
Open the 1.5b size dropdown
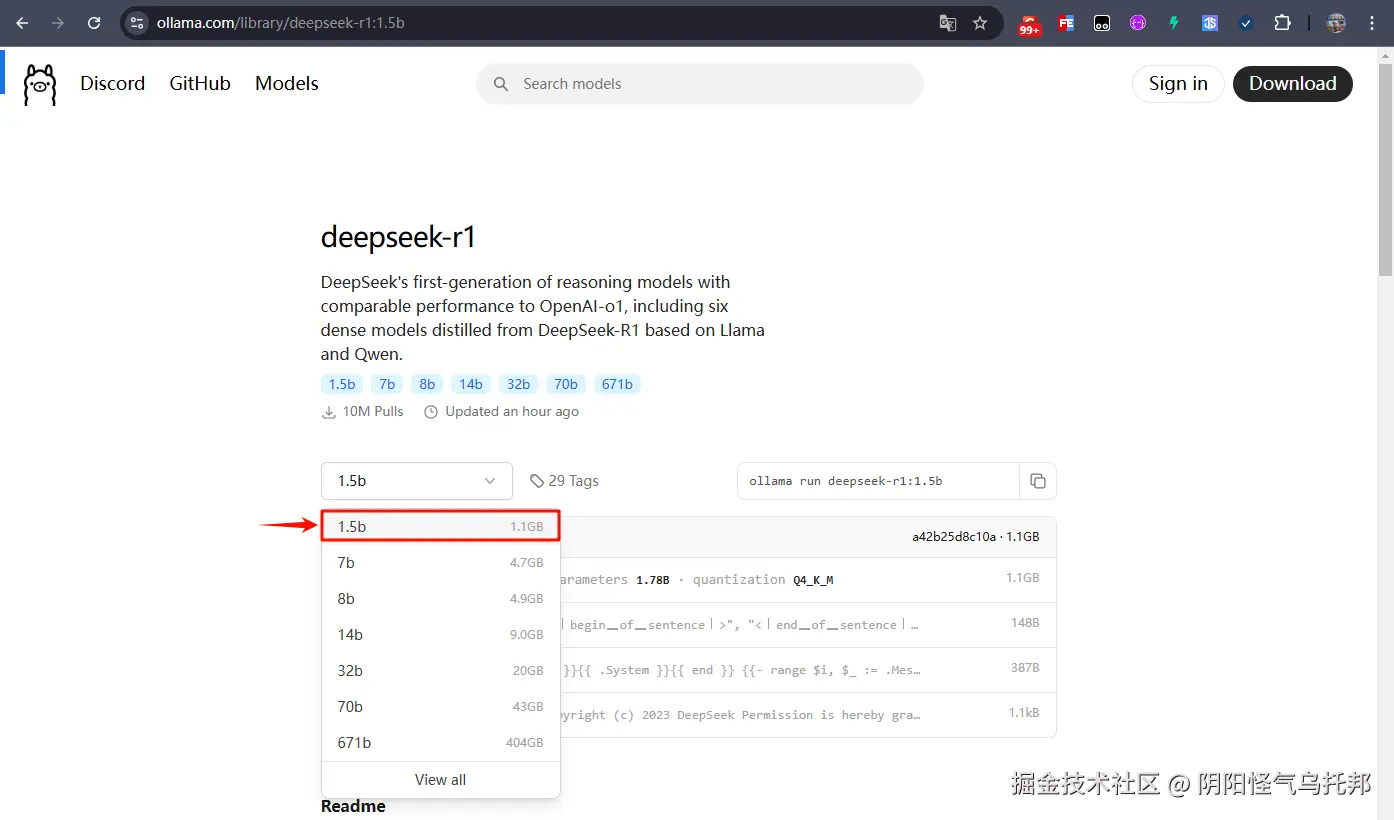(x=416, y=481)
